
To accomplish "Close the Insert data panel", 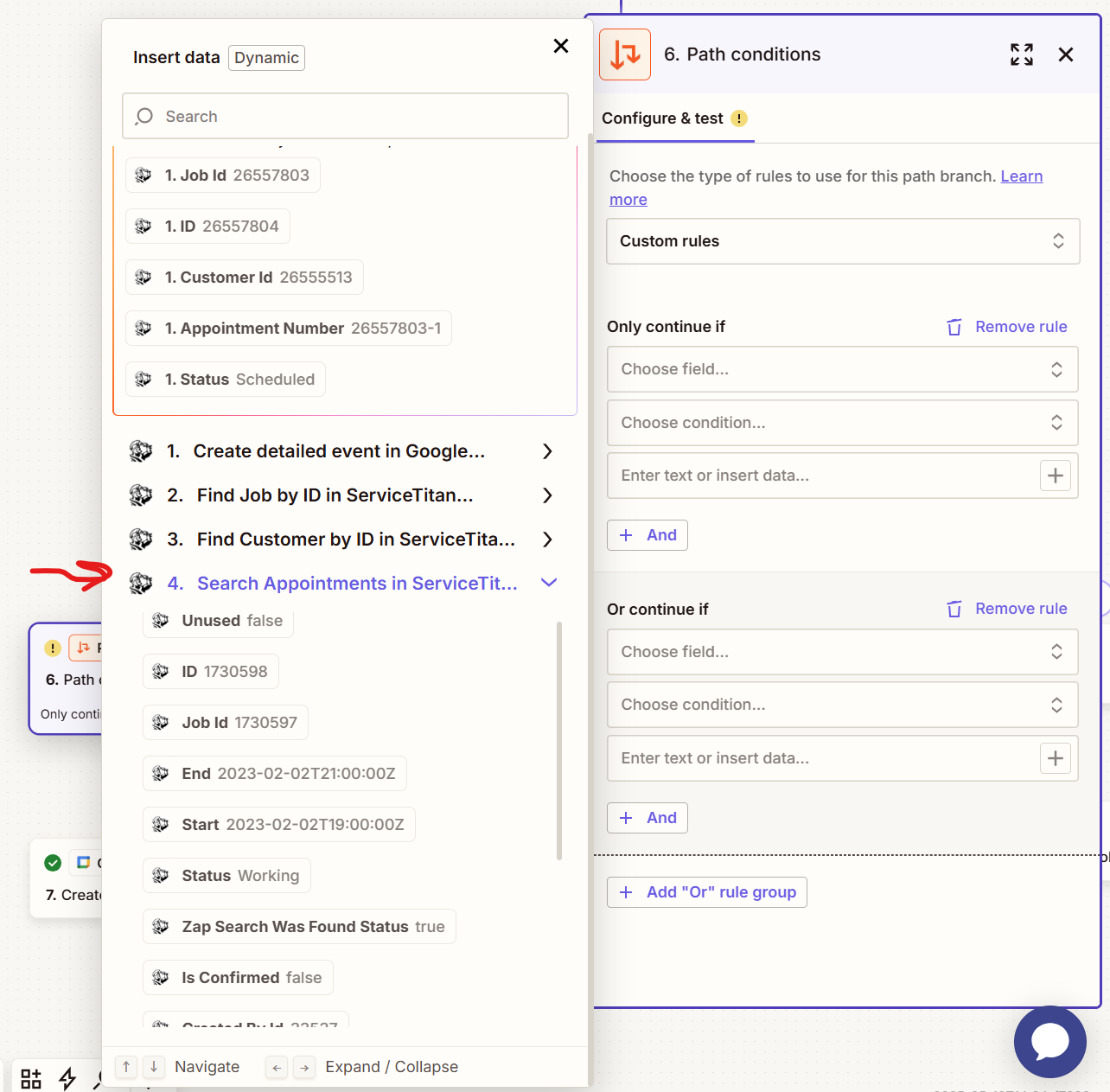I will (560, 46).
